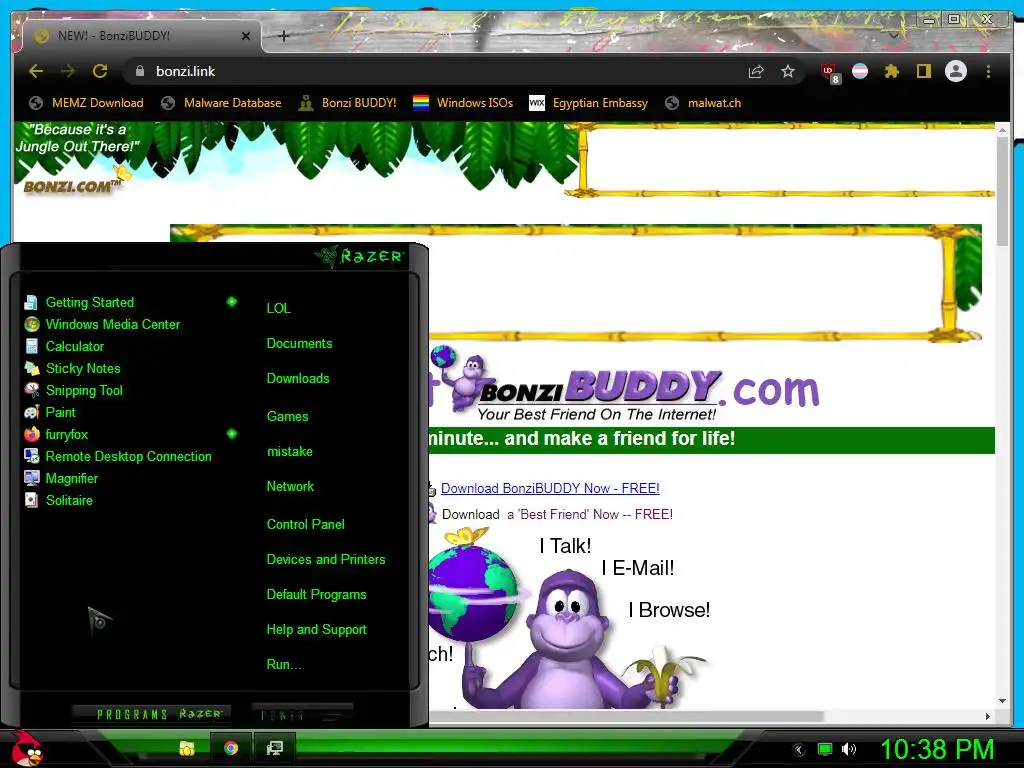Click the padlock site info icon
1024x768 pixels.
[140, 71]
